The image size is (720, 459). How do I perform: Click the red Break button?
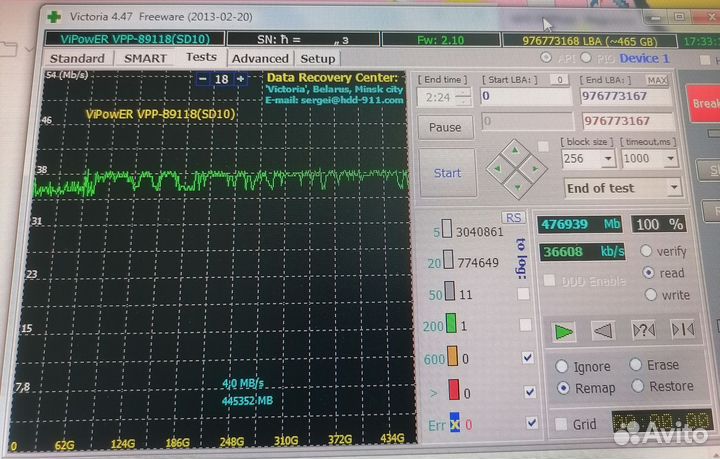703,103
